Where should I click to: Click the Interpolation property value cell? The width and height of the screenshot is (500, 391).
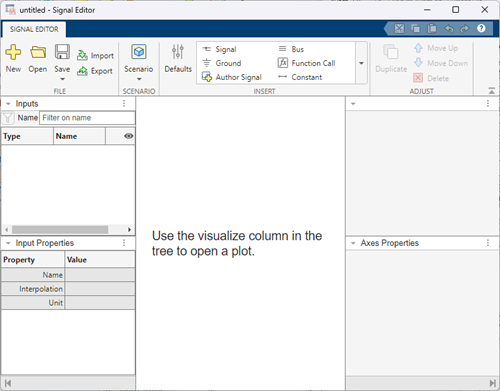[100, 289]
